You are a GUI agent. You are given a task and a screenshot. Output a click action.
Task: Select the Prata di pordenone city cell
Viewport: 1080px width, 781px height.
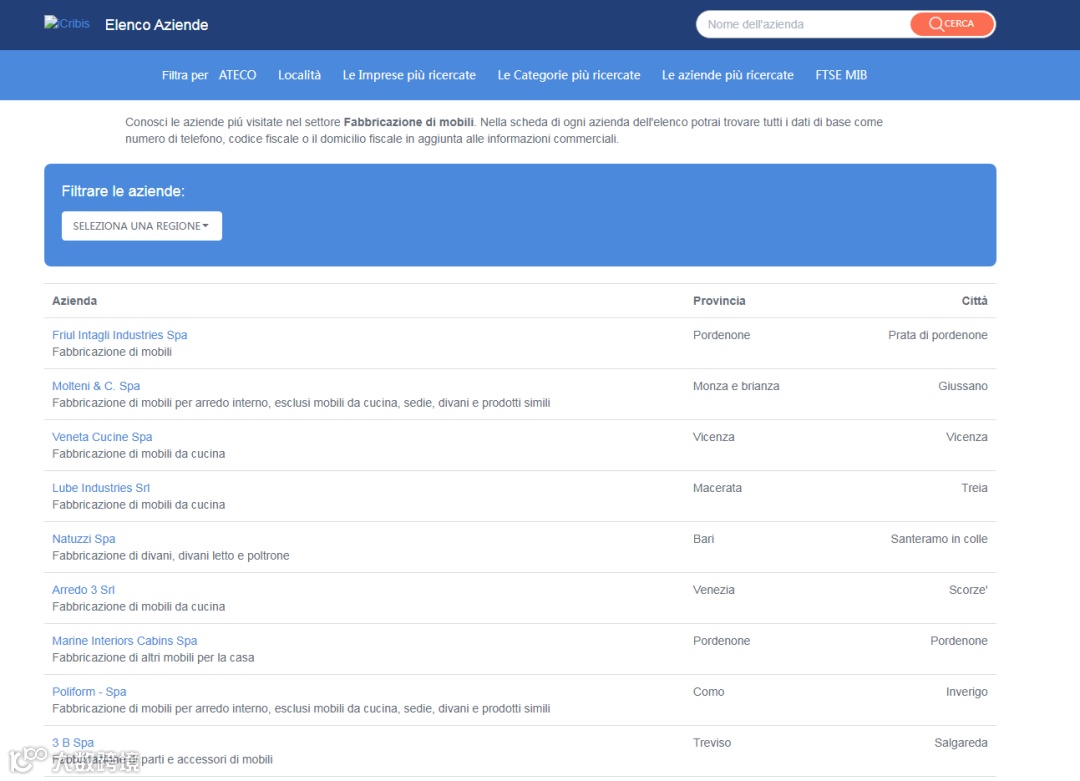tap(937, 335)
